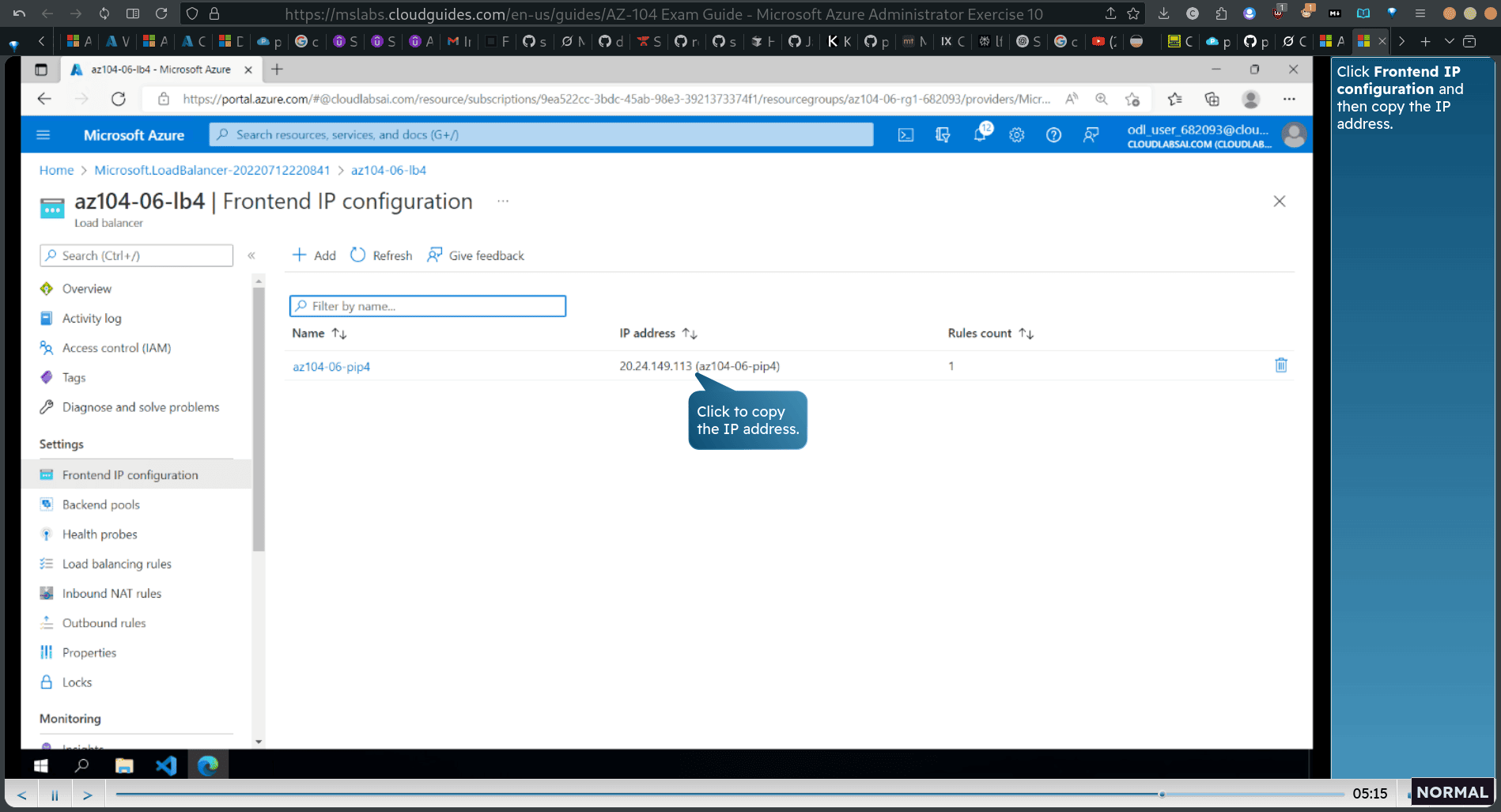Focus the Filter by name field
Viewport: 1501px width, 812px height.
(x=428, y=306)
